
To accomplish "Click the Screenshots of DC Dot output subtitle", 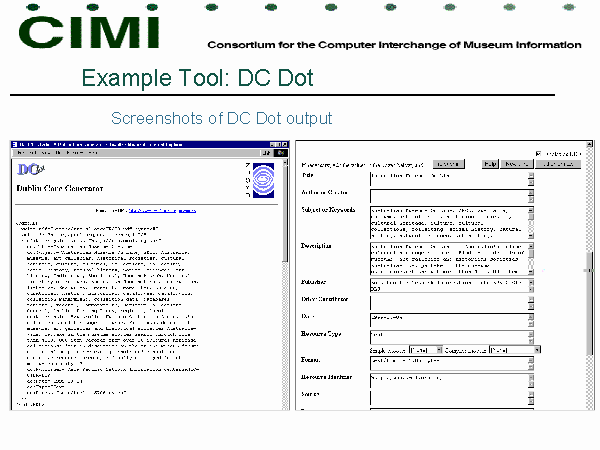I will point(222,119).
